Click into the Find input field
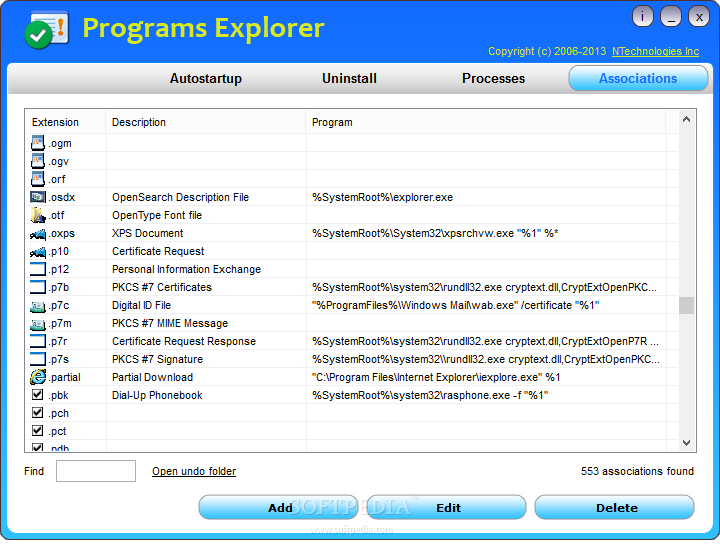 pyautogui.click(x=96, y=471)
